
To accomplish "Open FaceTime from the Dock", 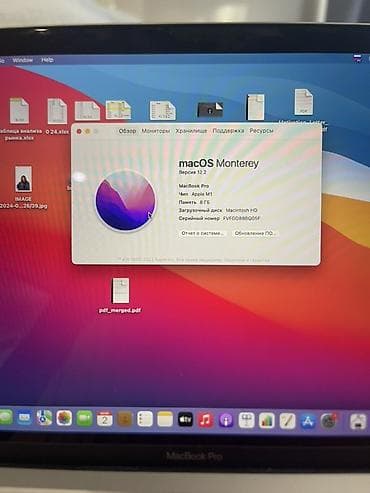I will (84, 418).
